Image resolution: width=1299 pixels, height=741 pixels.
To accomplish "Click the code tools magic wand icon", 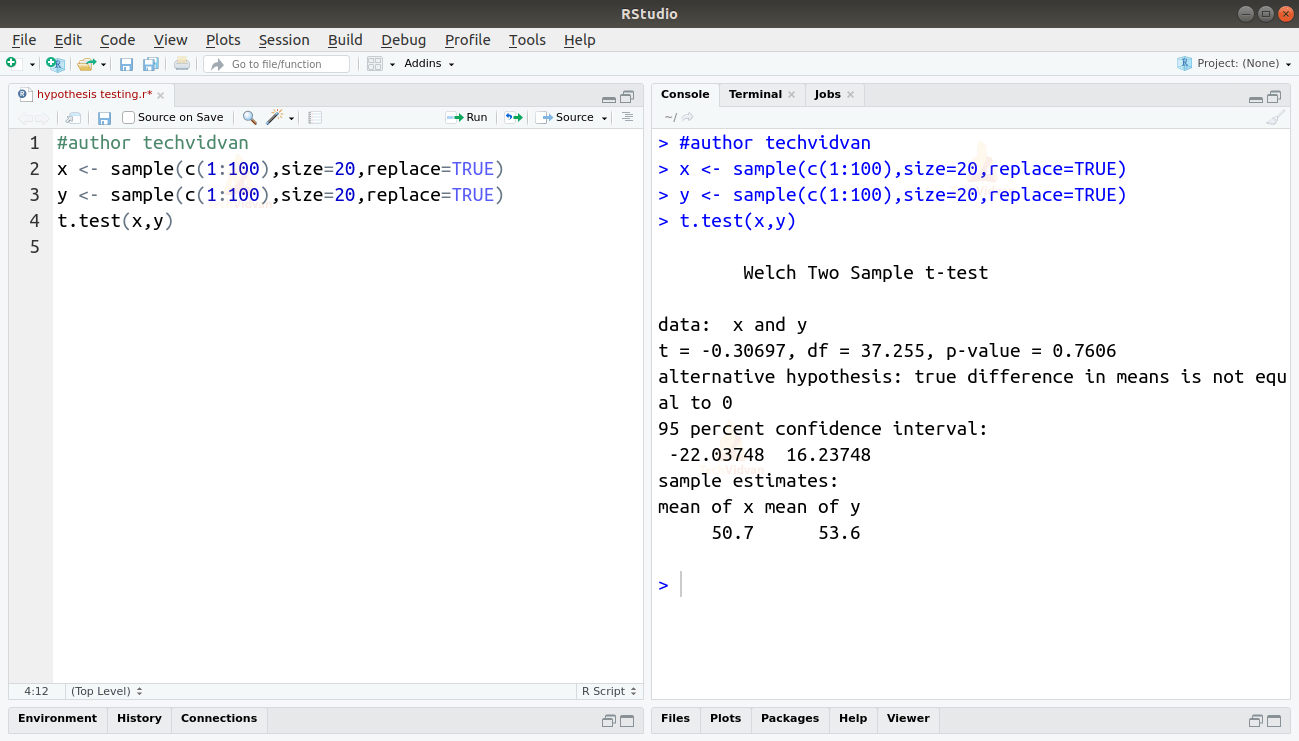I will pyautogui.click(x=275, y=117).
